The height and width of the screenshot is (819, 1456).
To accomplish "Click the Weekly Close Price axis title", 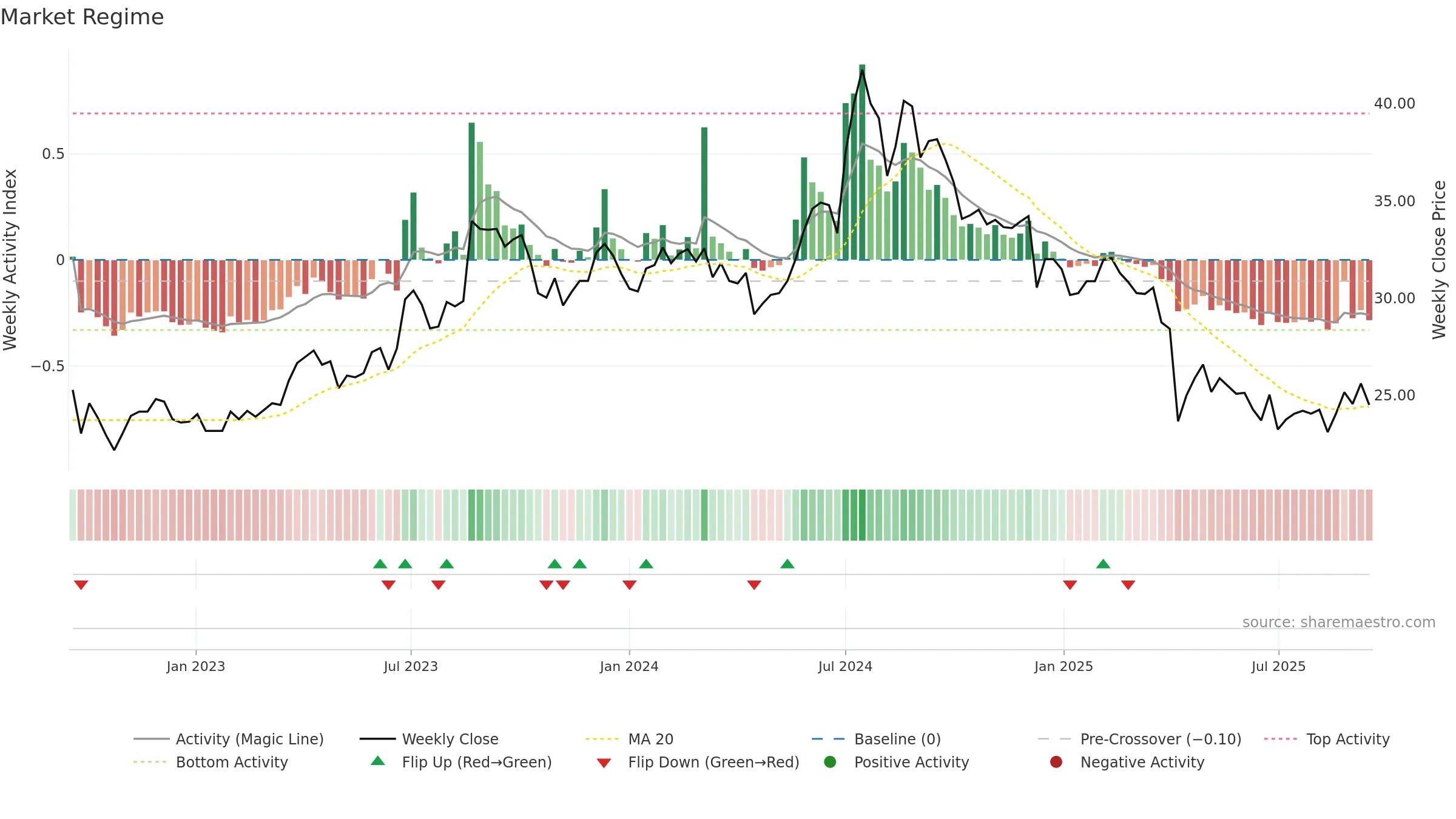I will (1439, 260).
